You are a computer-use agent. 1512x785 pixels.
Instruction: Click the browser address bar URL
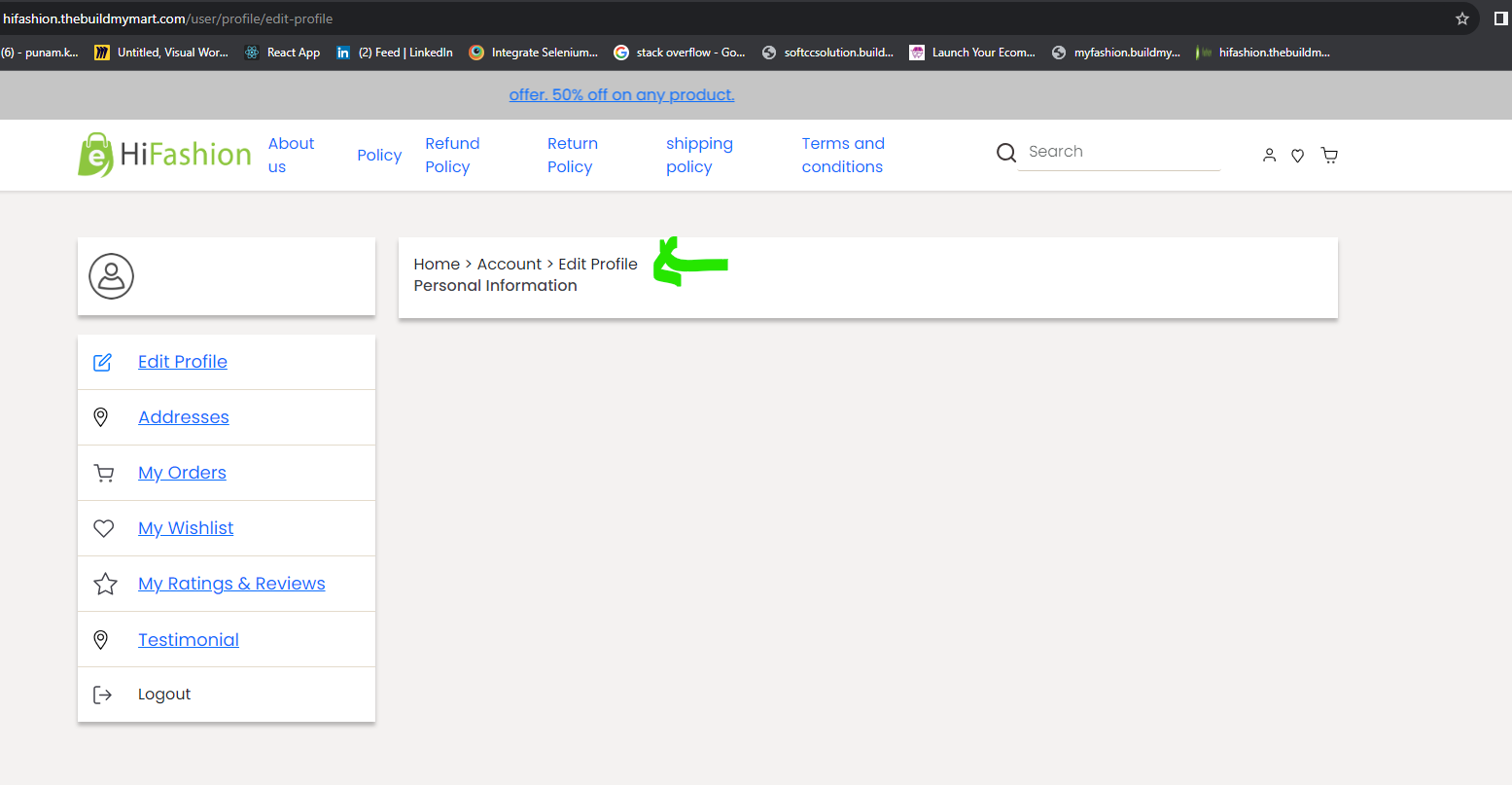[x=167, y=18]
